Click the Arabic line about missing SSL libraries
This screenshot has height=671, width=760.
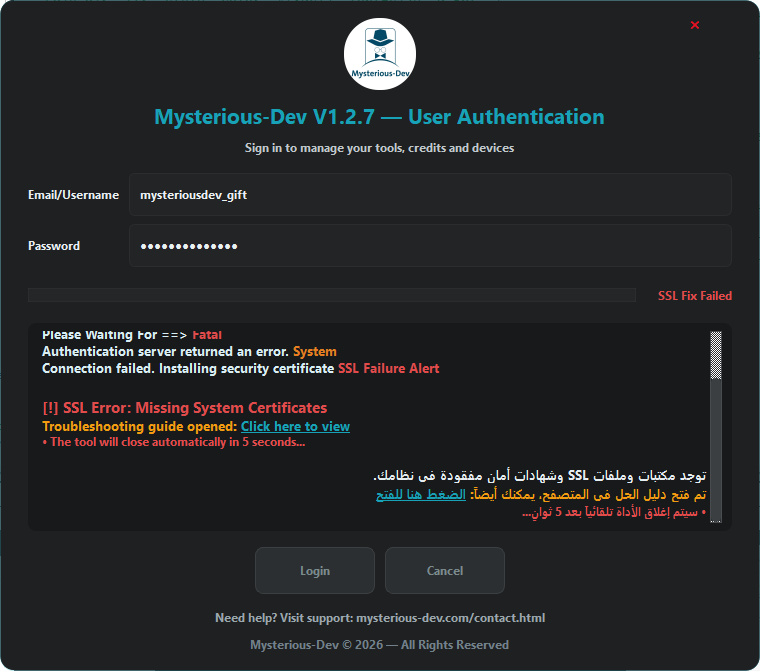539,476
